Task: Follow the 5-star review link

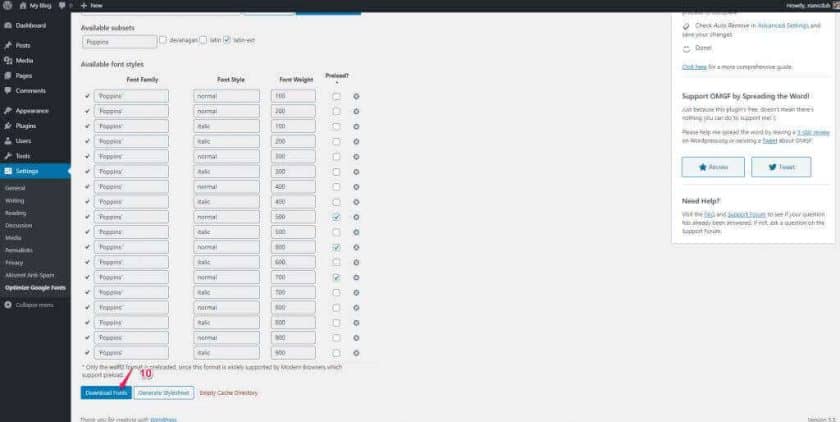Action: pyautogui.click(x=813, y=132)
